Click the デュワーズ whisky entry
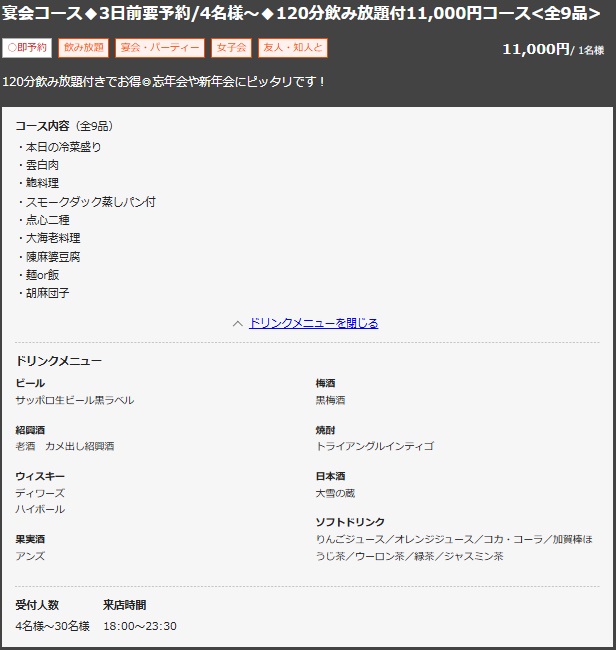616x650 pixels. click(x=40, y=493)
